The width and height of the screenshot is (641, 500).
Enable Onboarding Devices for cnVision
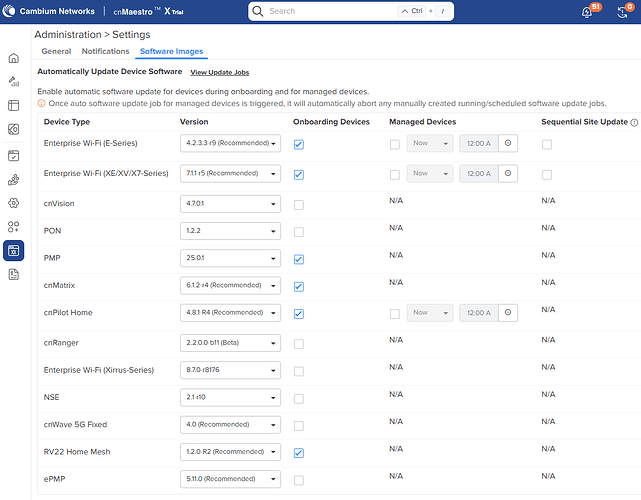(299, 205)
